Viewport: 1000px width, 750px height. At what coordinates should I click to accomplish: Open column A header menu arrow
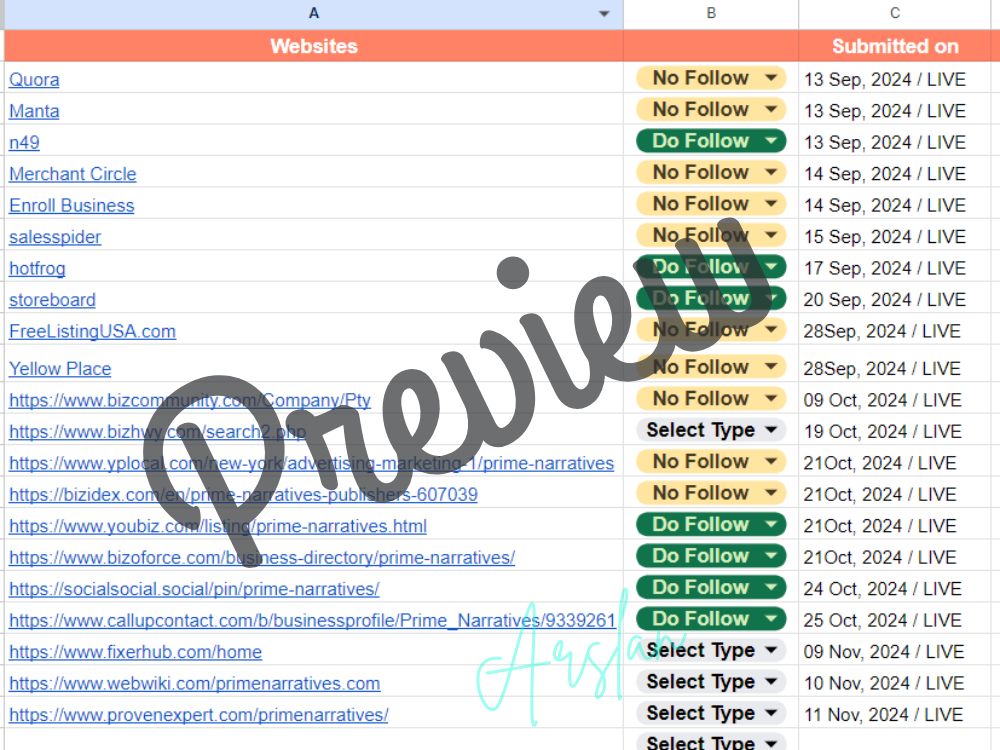tap(604, 14)
